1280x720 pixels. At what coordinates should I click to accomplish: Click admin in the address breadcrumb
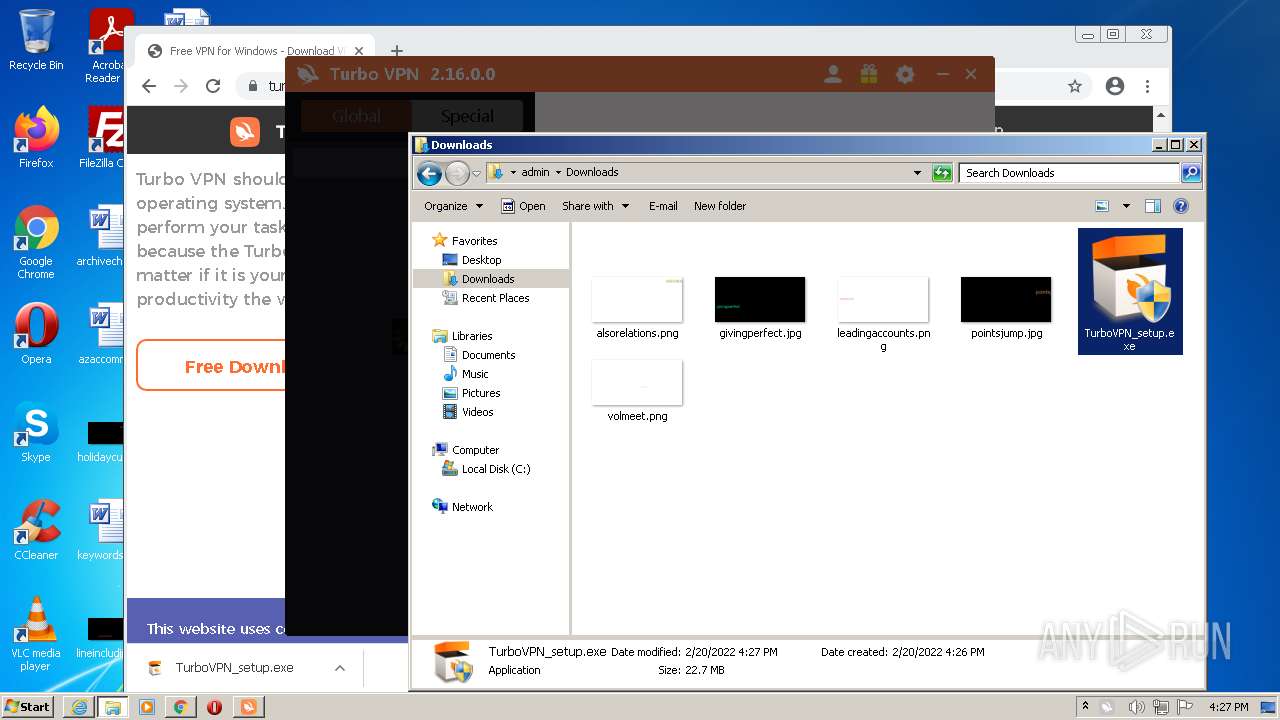[535, 172]
